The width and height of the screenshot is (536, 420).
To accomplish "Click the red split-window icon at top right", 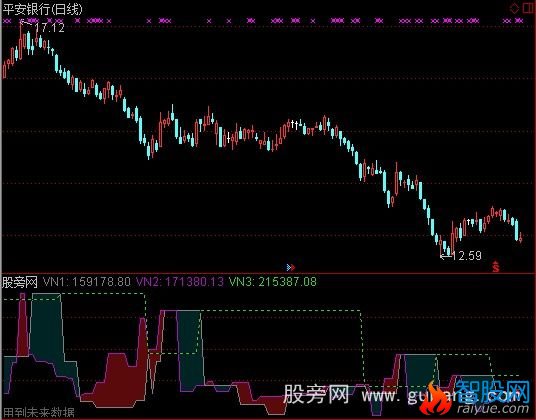I will (529, 8).
